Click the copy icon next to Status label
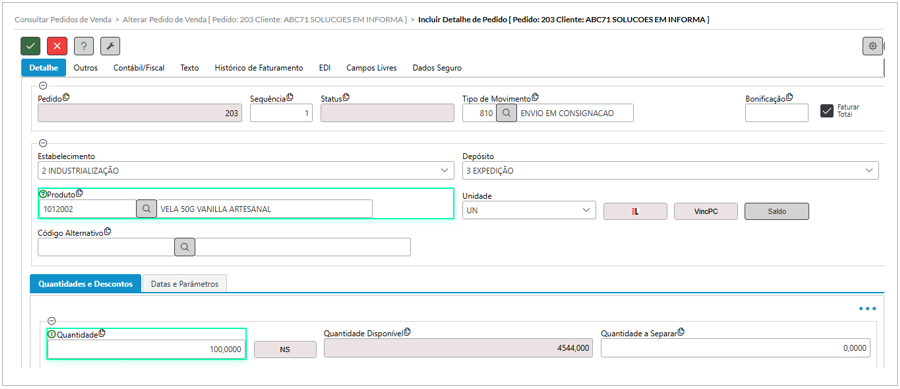The width and height of the screenshot is (900, 389). pyautogui.click(x=346, y=98)
